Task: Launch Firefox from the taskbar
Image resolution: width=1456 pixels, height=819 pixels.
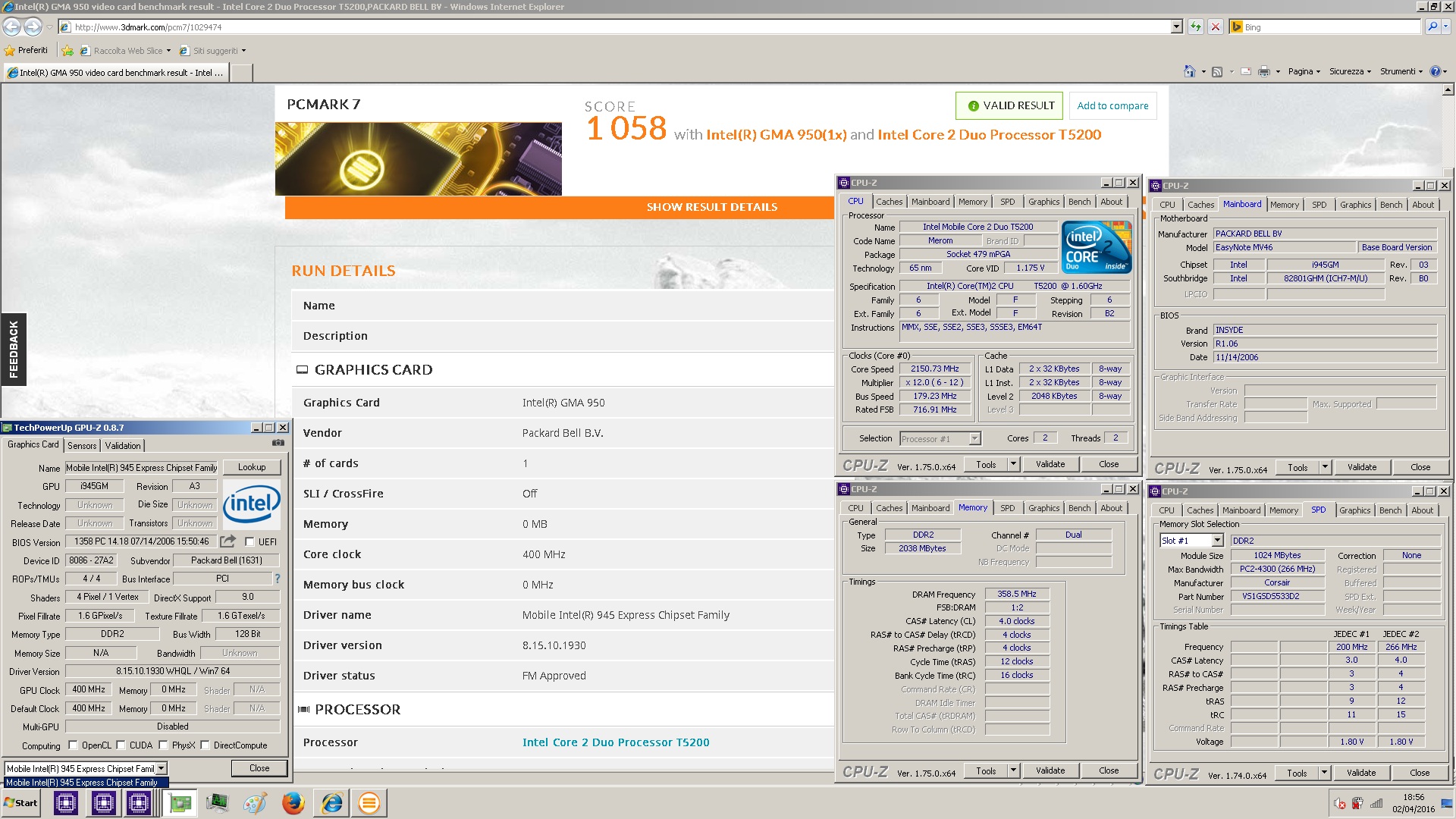Action: tap(293, 803)
